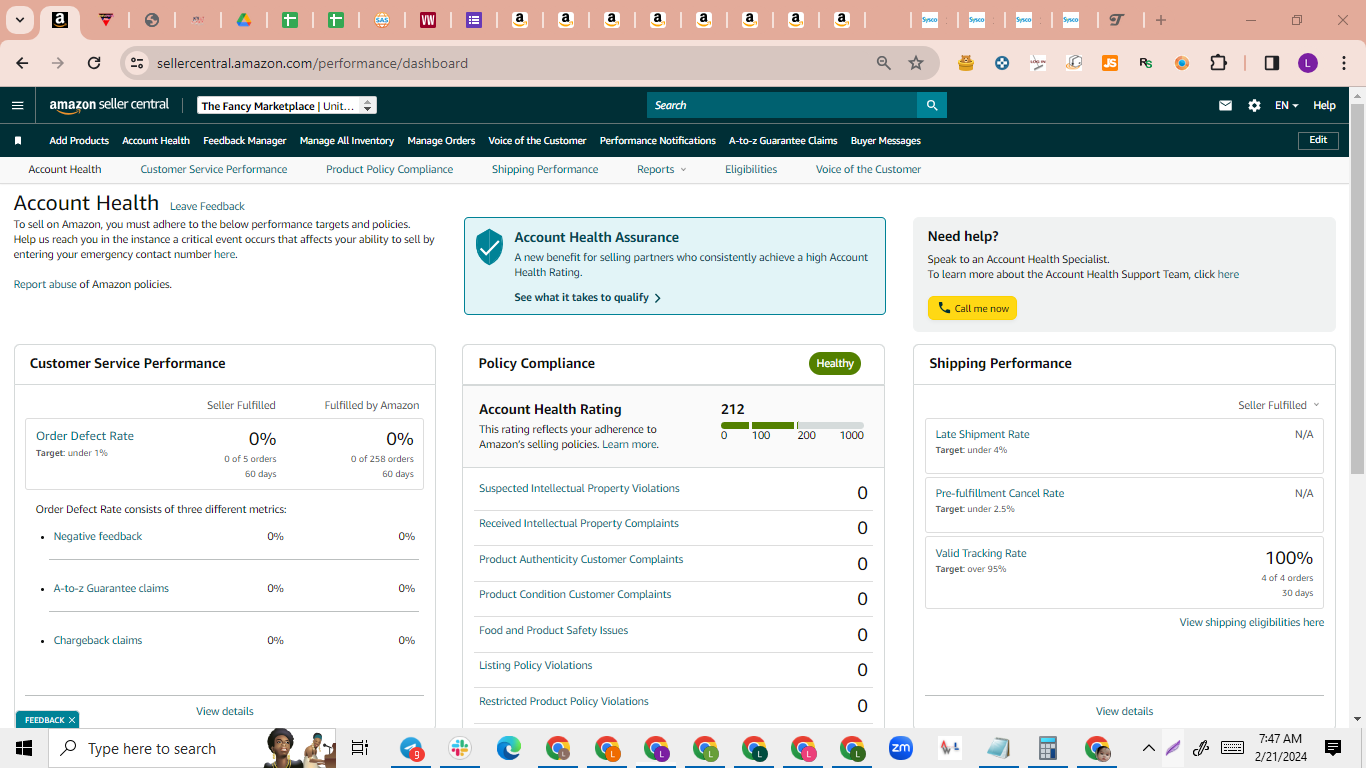Click the Leave Feedback link
This screenshot has width=1366, height=768.
point(207,207)
